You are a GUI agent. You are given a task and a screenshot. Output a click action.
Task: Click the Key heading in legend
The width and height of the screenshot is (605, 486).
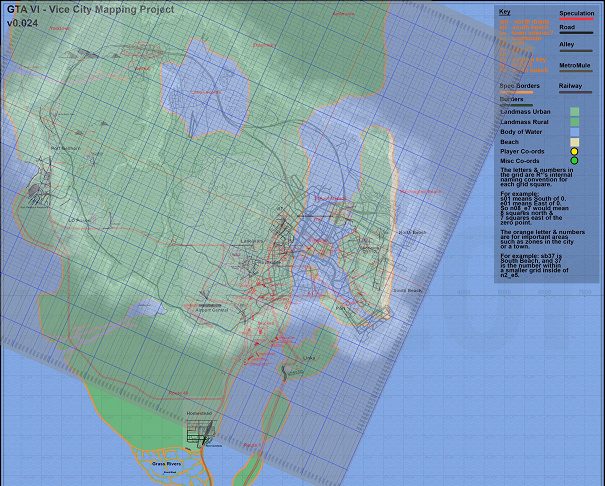tap(505, 12)
